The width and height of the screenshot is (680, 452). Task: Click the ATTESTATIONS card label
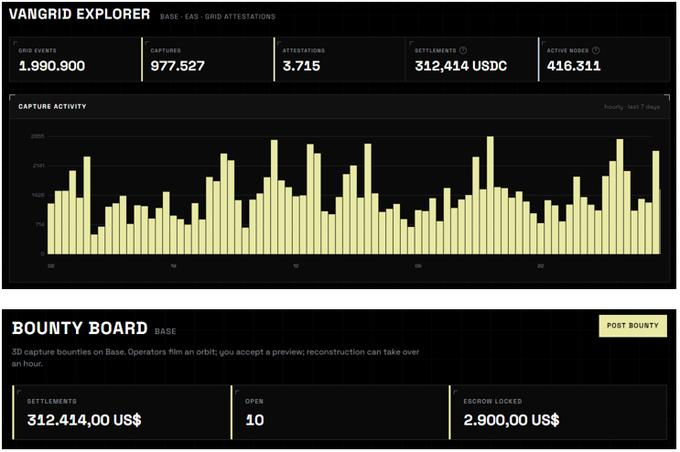304,51
